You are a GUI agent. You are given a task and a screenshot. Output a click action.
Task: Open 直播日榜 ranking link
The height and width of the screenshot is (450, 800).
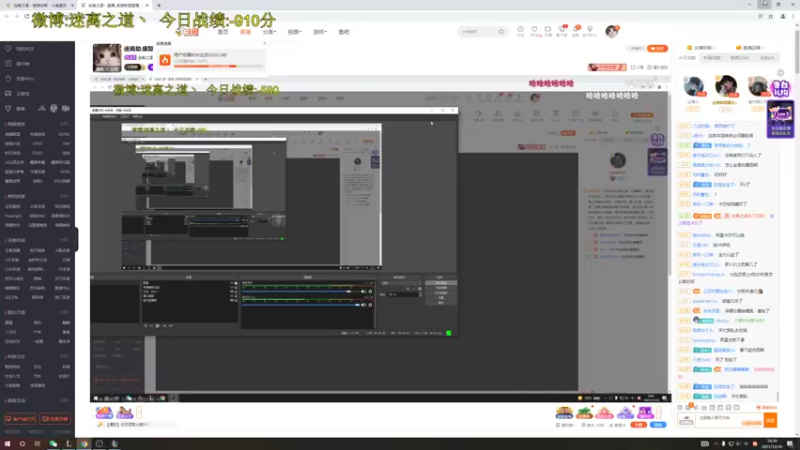tap(750, 47)
